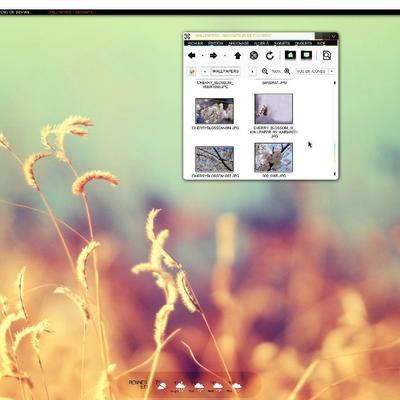Open the Aide menu
This screenshot has width=400, height=400.
coord(321,43)
